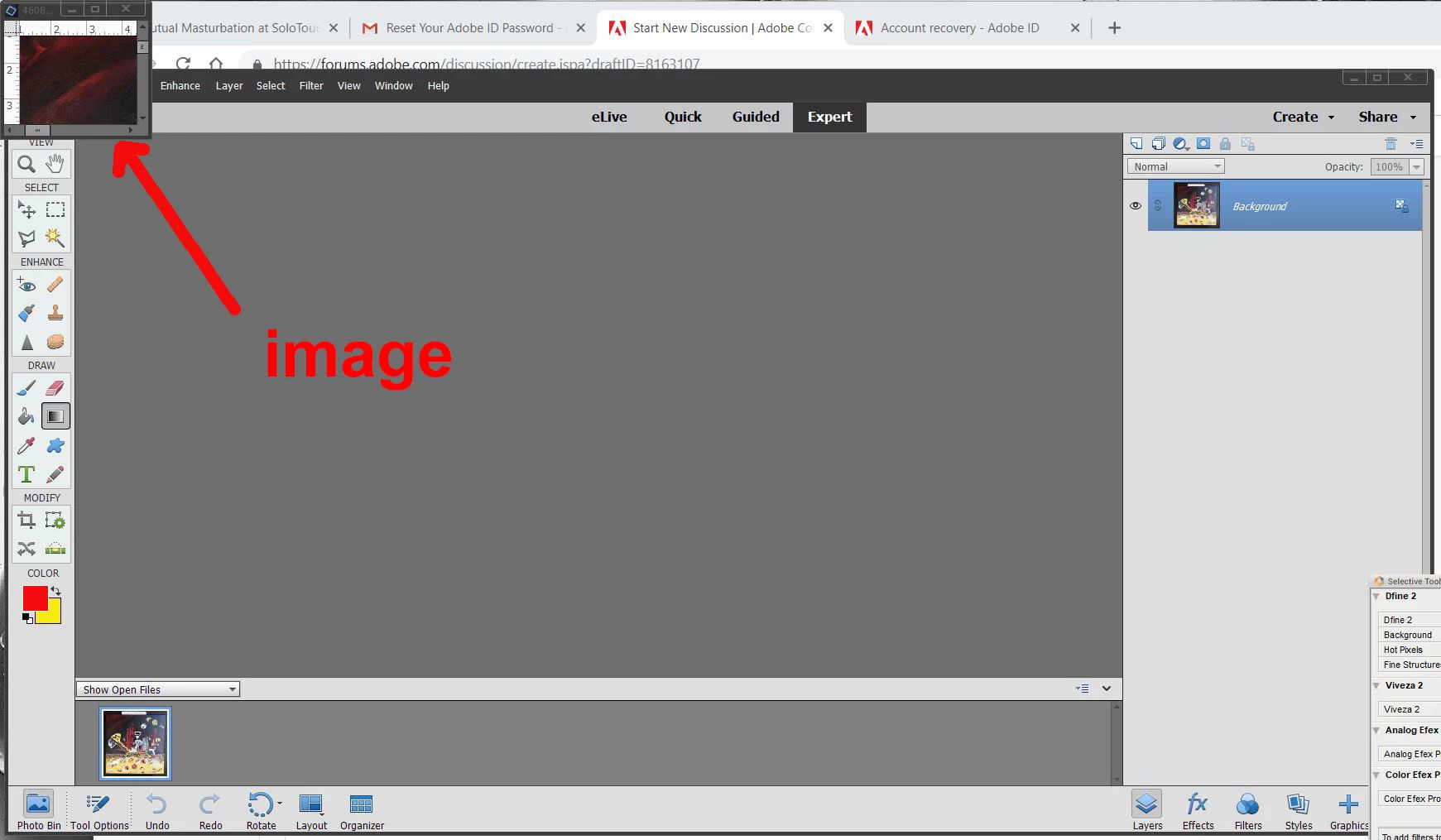
Task: Click the Rotate button
Action: (262, 811)
